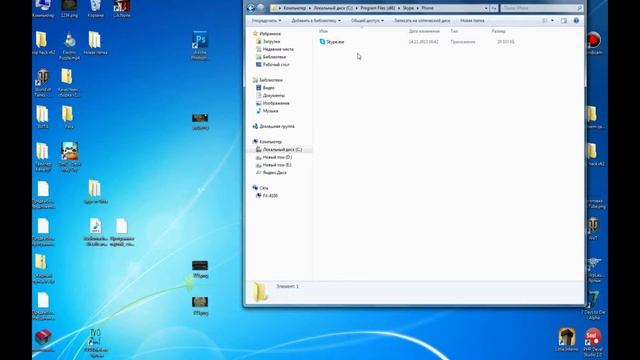Select Program Files (x86) in the breadcrumb
Screen dimensions: 640x360
point(378,8)
